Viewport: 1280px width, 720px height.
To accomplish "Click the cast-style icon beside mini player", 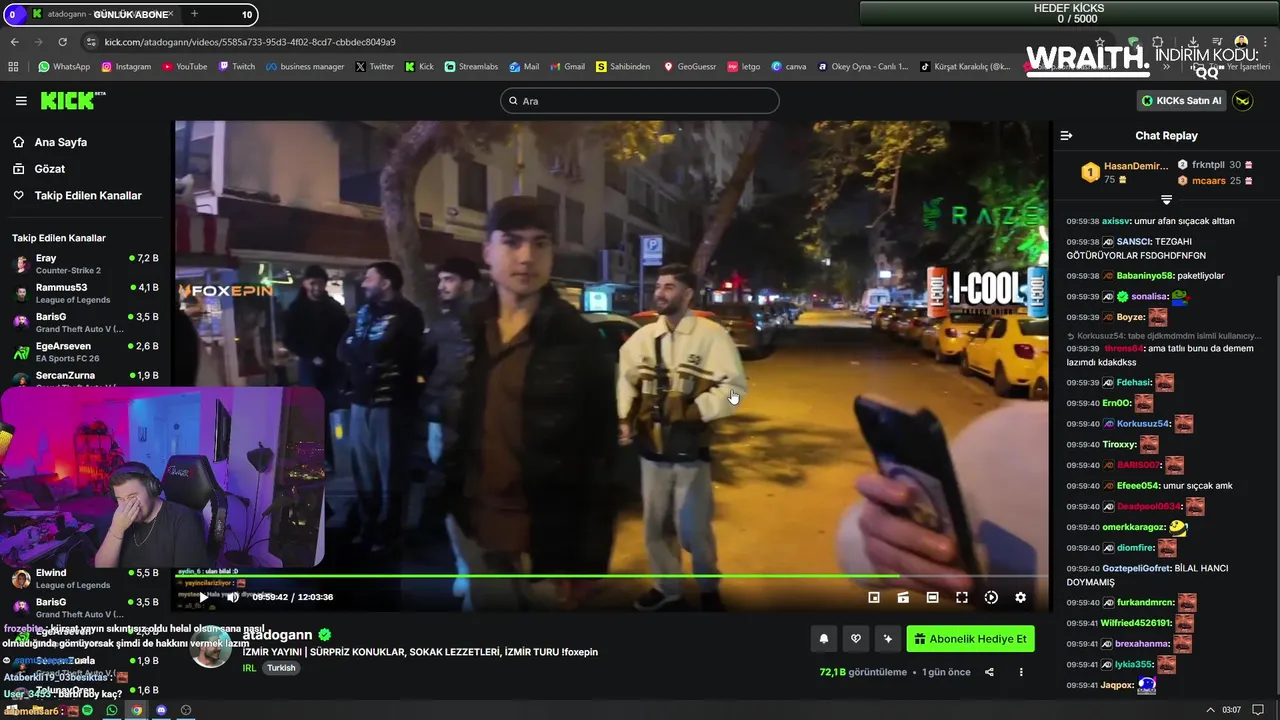I will pos(903,597).
